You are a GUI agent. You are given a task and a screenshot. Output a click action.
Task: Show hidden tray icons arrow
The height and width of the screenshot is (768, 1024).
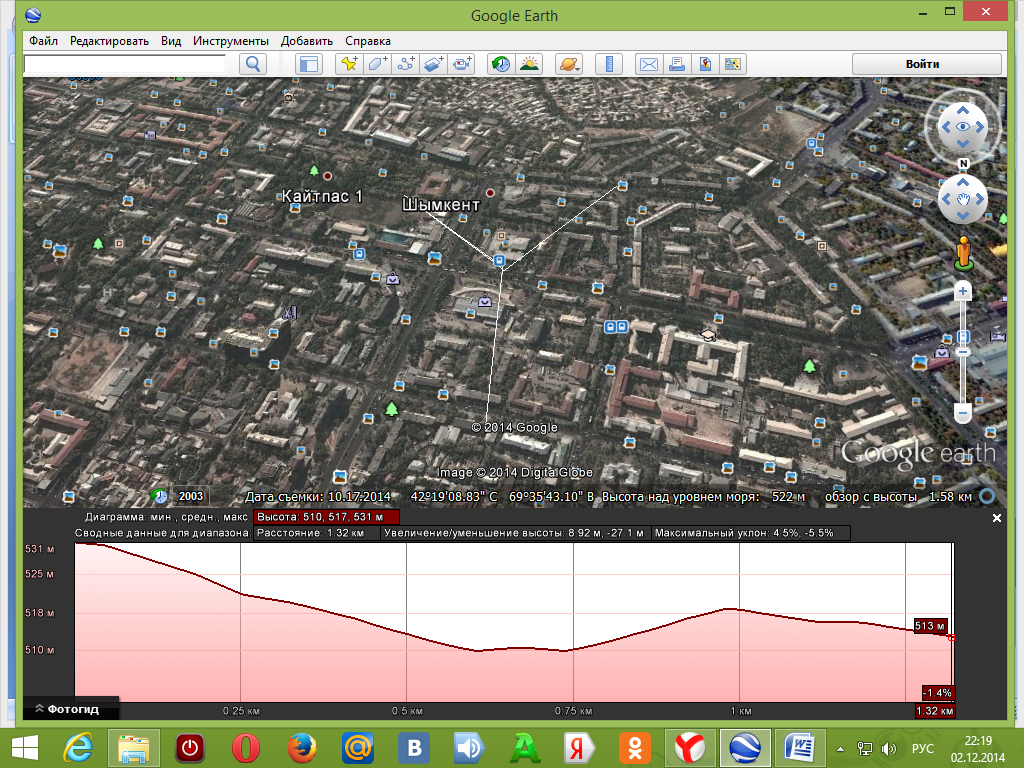click(x=840, y=749)
